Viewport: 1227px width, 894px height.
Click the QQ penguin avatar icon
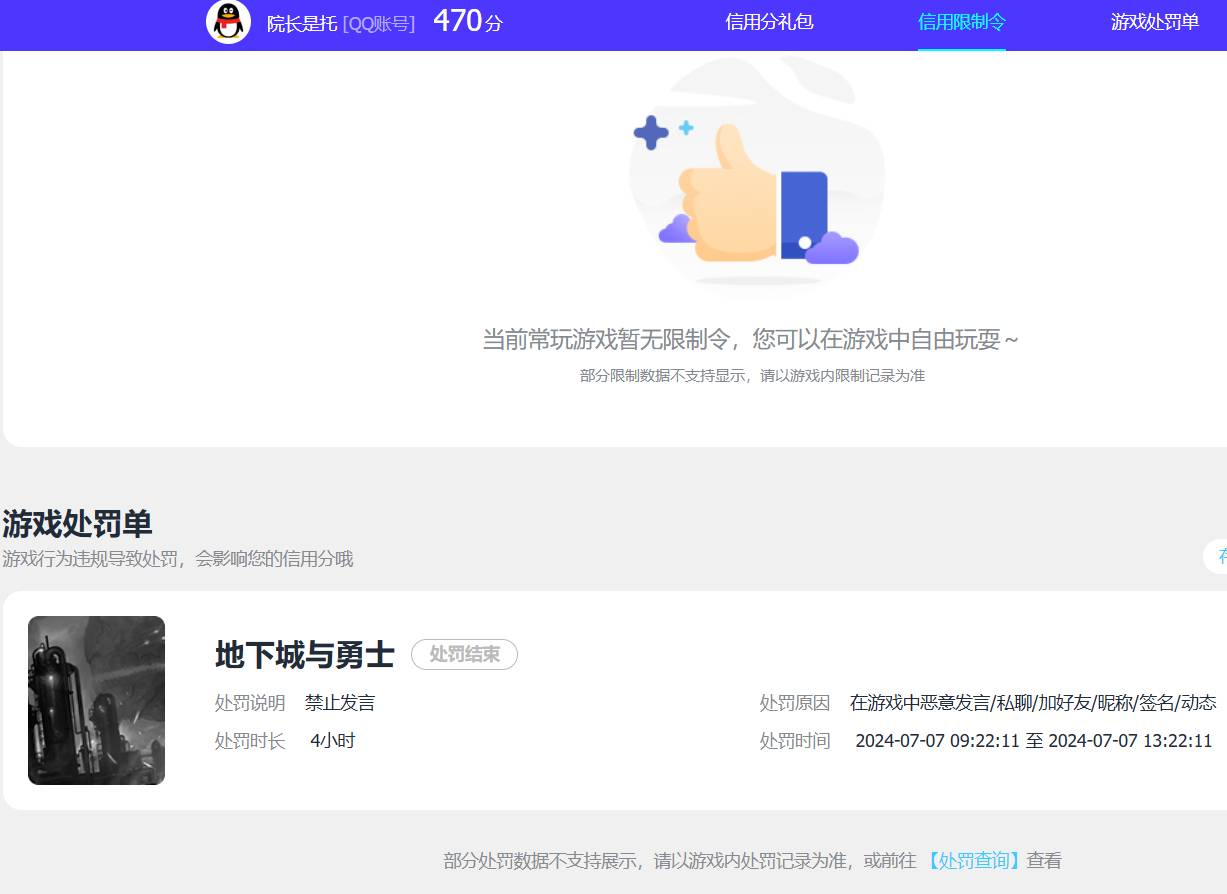pyautogui.click(x=228, y=24)
